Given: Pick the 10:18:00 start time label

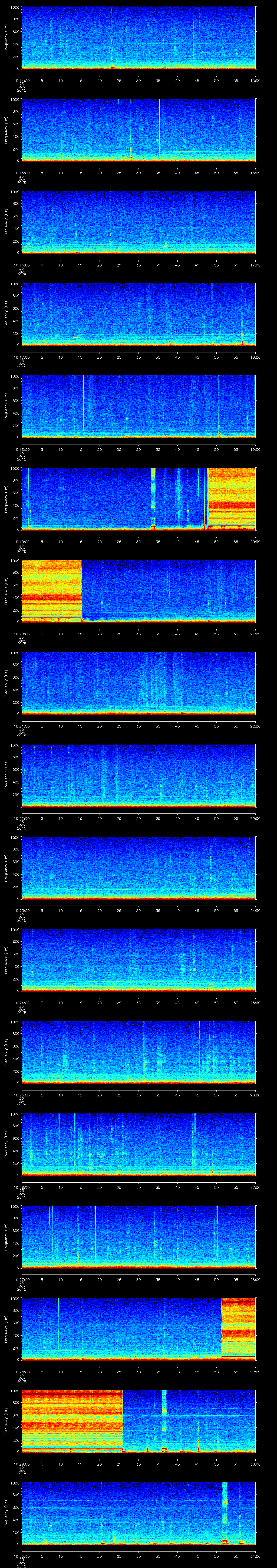Looking at the screenshot, I should point(21,449).
